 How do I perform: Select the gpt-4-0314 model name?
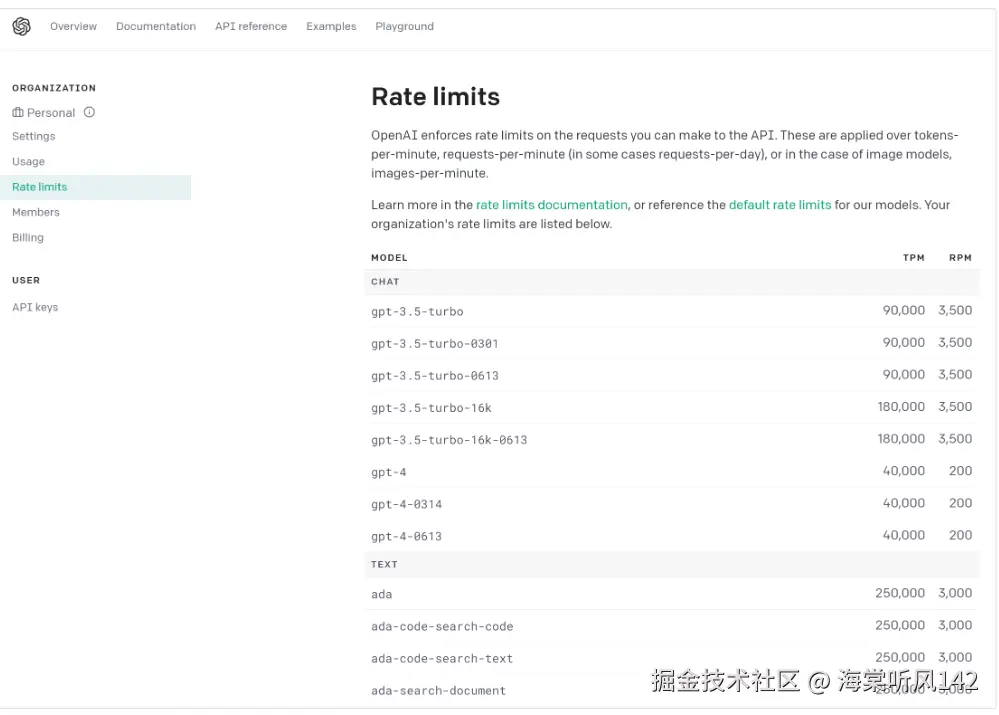coord(406,504)
